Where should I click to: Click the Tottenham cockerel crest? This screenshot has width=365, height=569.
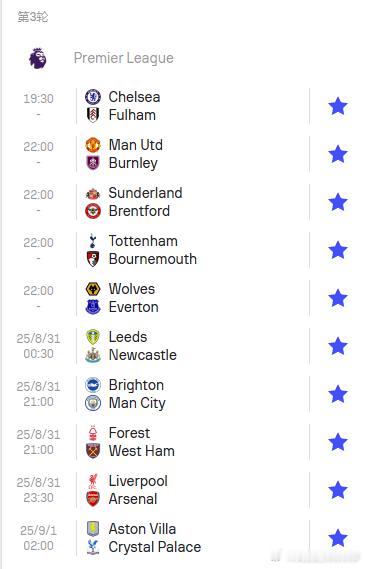click(x=93, y=241)
